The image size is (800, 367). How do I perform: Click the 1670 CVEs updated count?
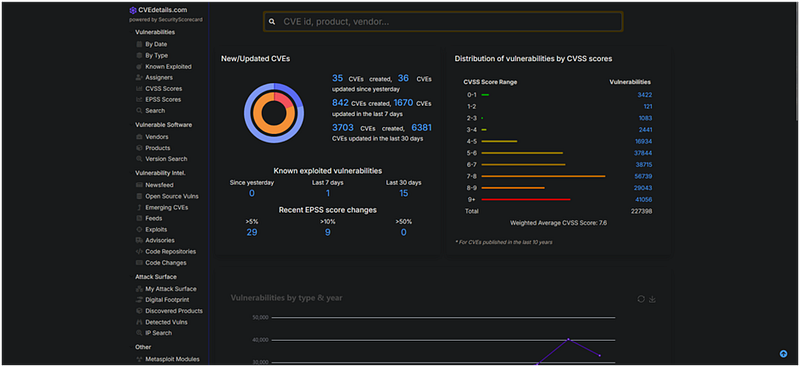[x=403, y=103]
